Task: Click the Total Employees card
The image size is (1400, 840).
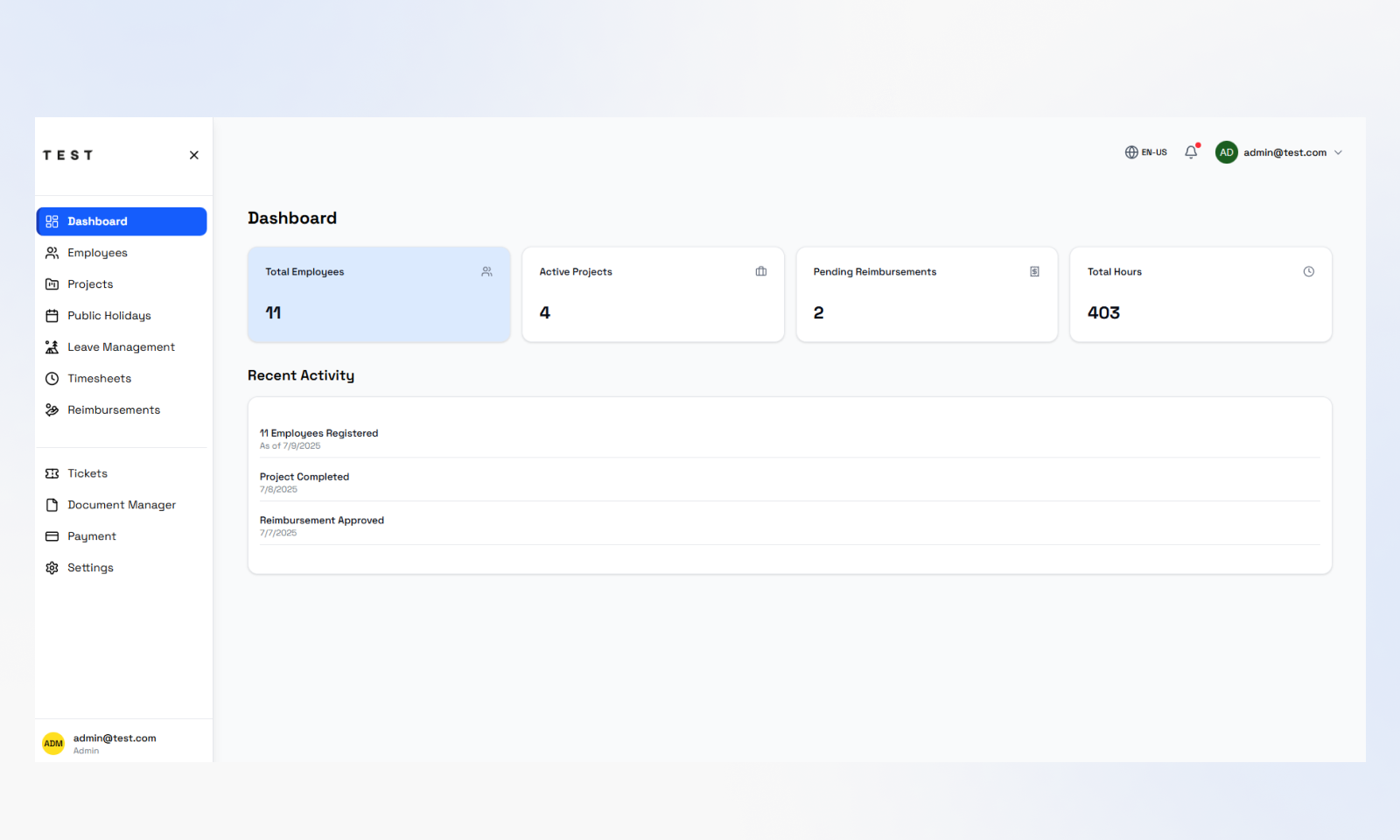Action: click(x=379, y=294)
